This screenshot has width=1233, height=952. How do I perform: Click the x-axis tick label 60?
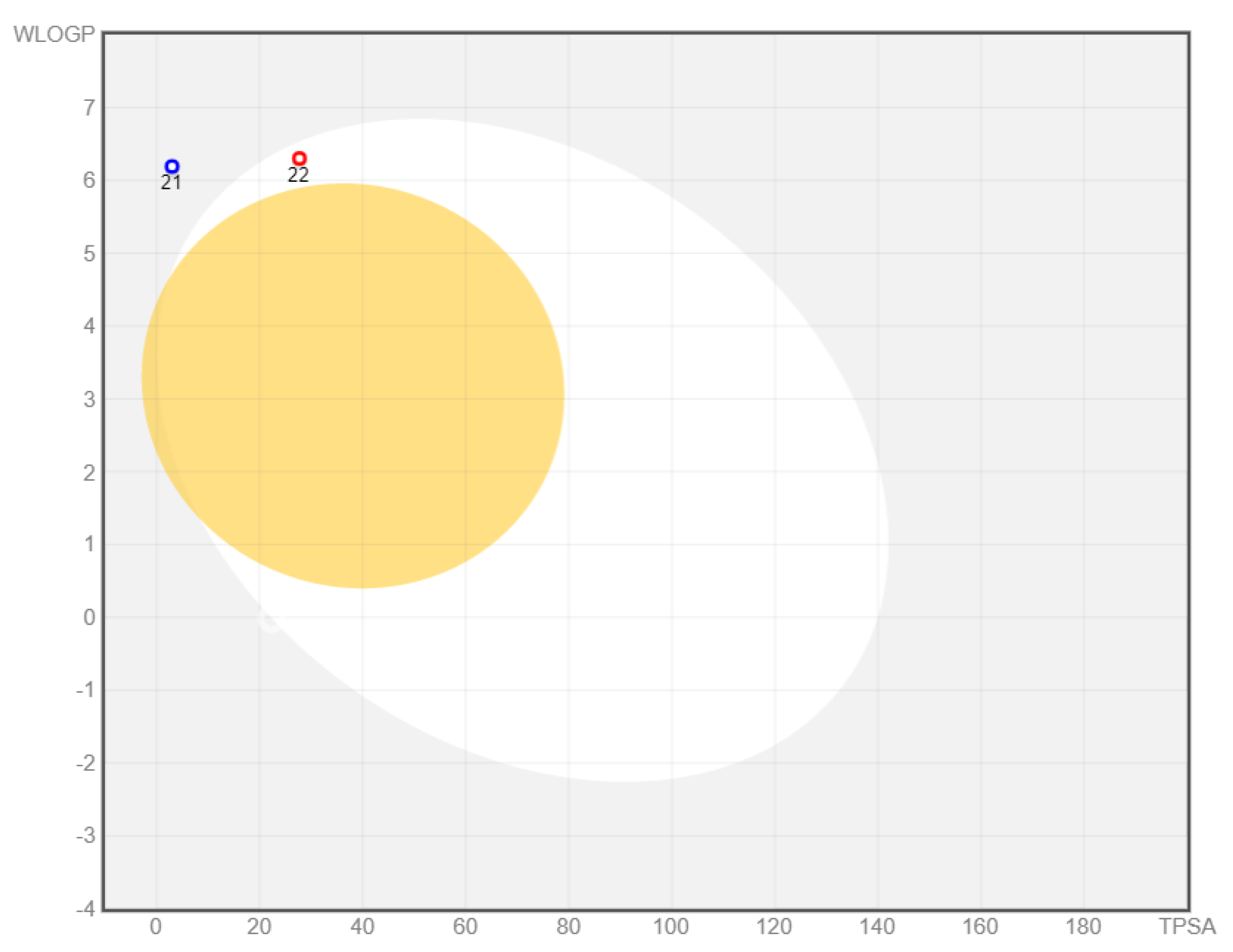(x=465, y=926)
